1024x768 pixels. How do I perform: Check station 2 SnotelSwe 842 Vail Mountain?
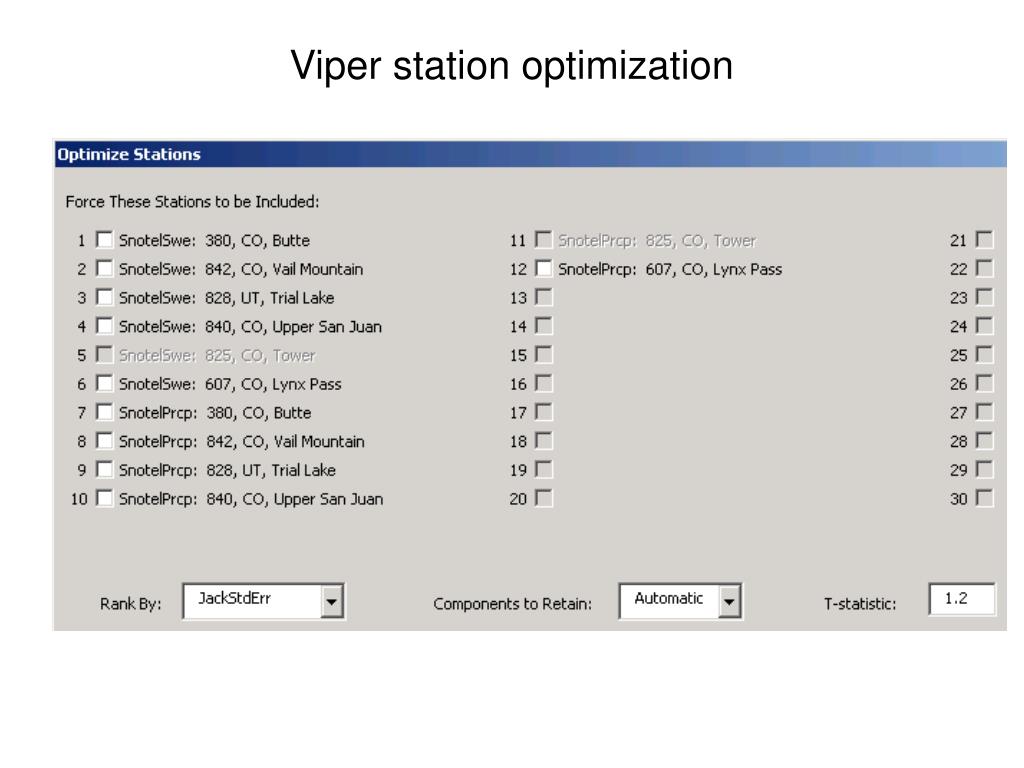coord(104,268)
